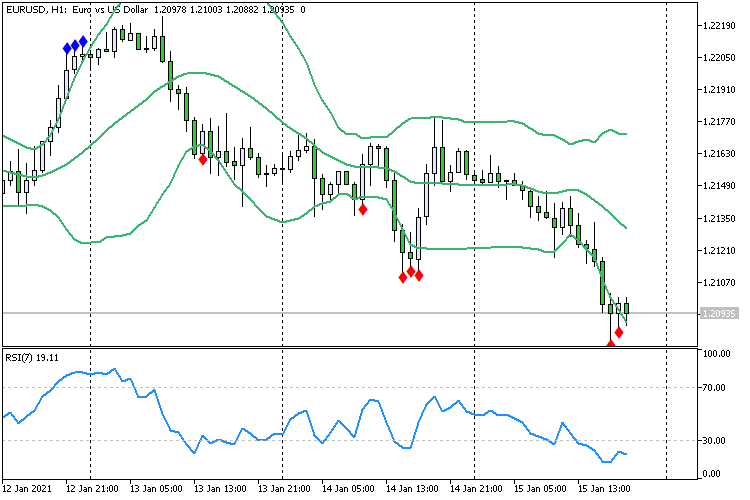Click time axis label '13 Jan 13:00'
The height and width of the screenshot is (500, 750).
(x=220, y=489)
